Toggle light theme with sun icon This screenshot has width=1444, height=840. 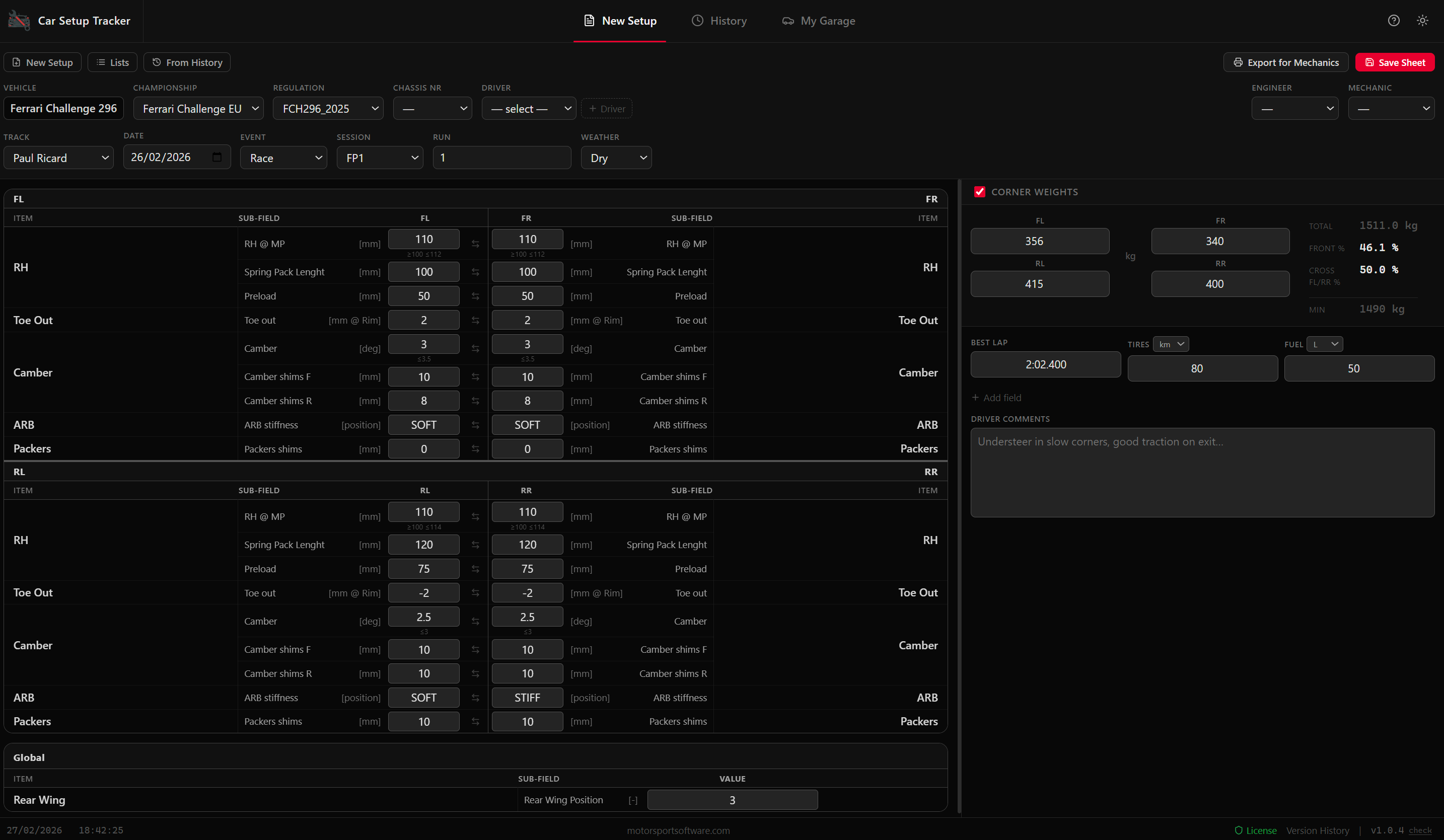[1423, 21]
